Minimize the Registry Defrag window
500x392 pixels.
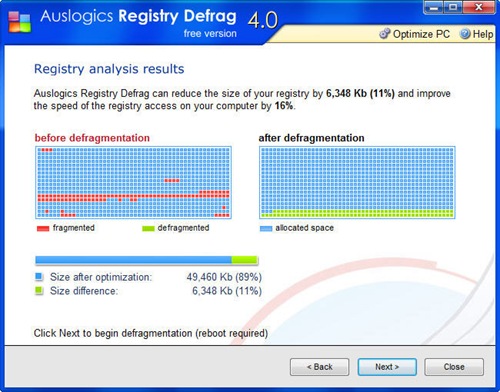click(434, 7)
